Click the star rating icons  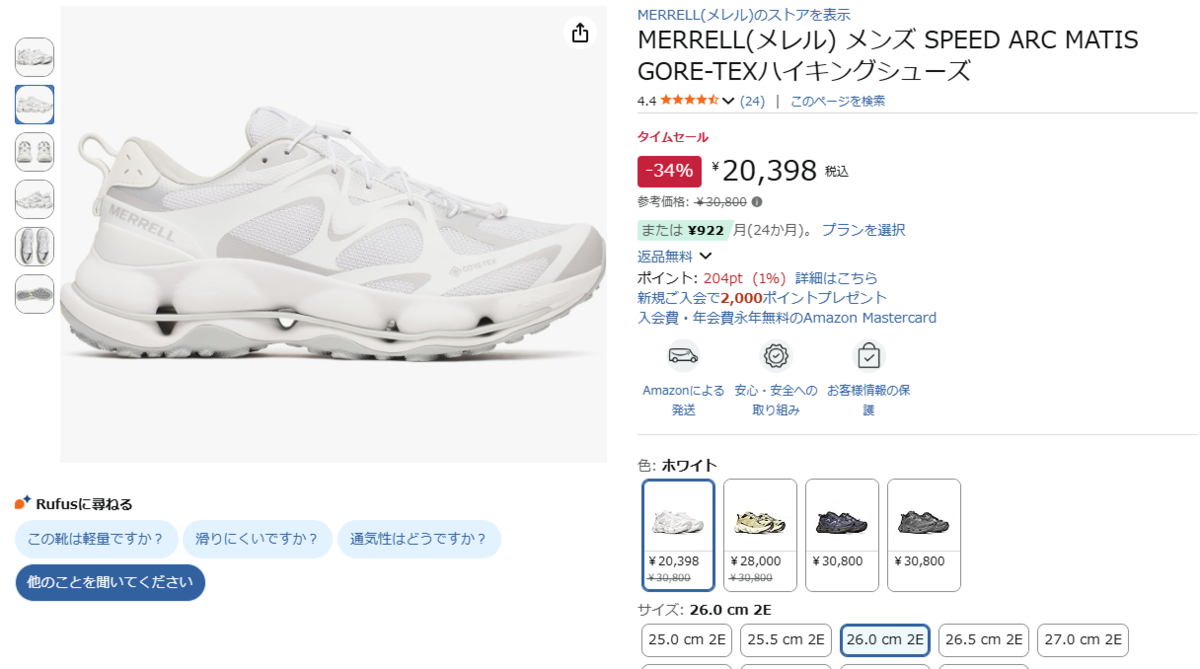point(689,100)
